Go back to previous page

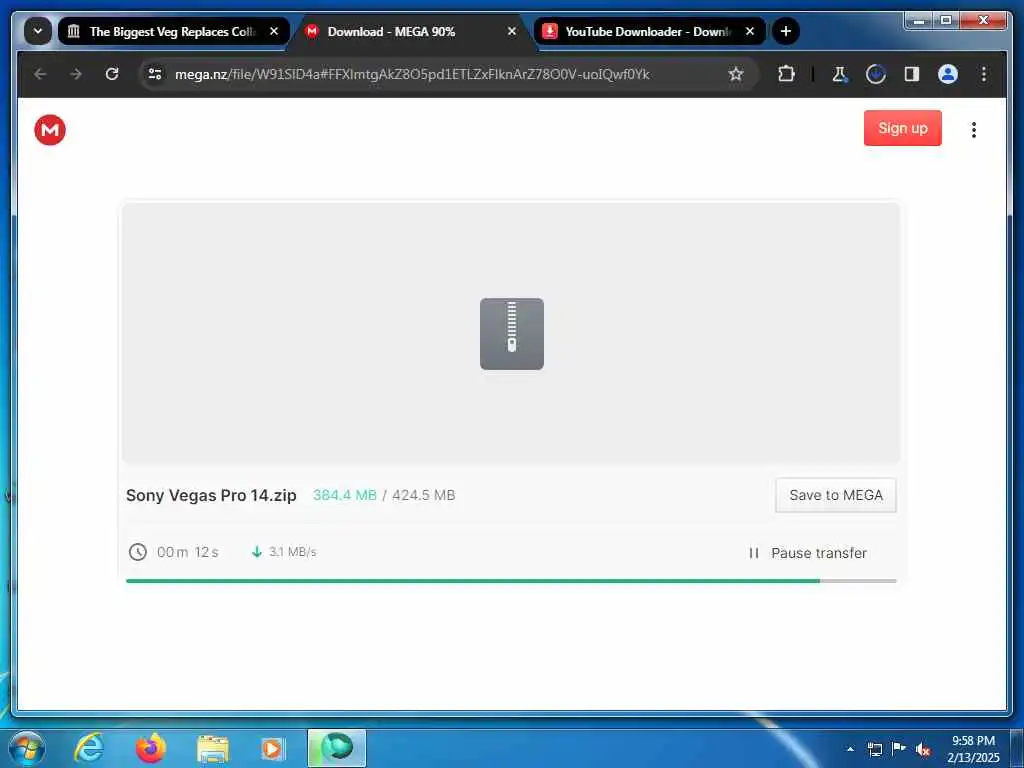click(x=40, y=74)
